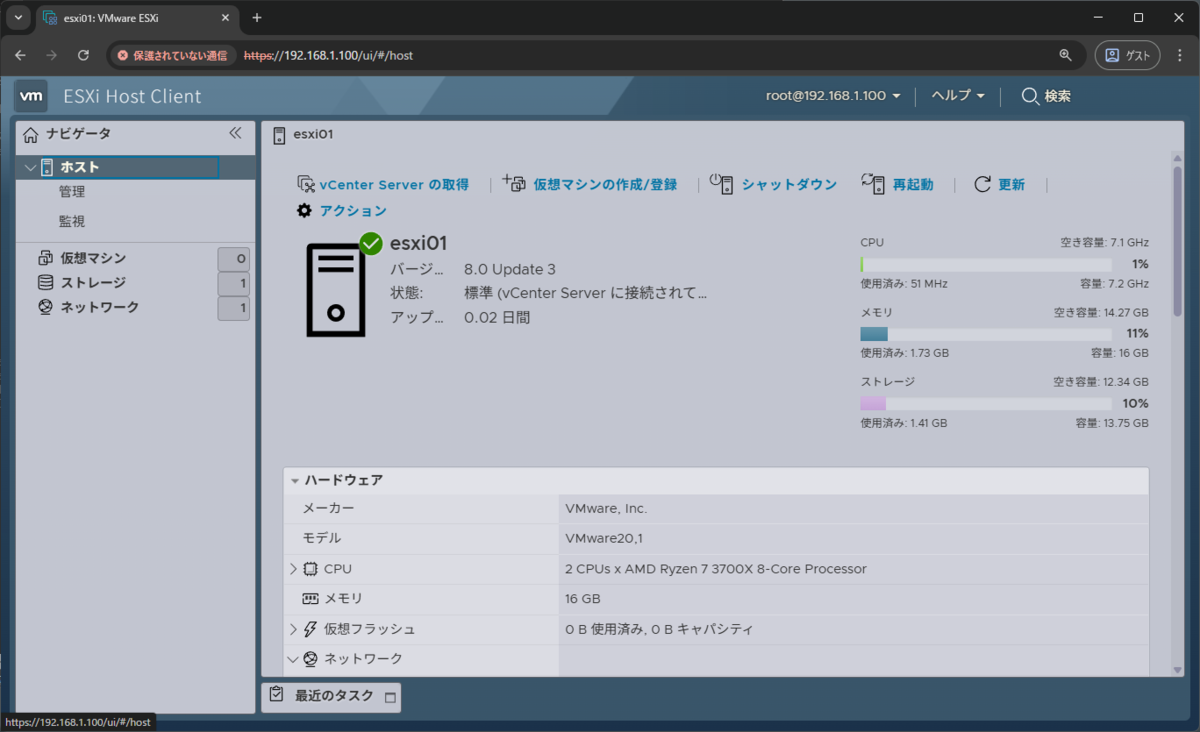The height and width of the screenshot is (732, 1200).
Task: Click the virtual flash lightning icon
Action: [x=310, y=629]
